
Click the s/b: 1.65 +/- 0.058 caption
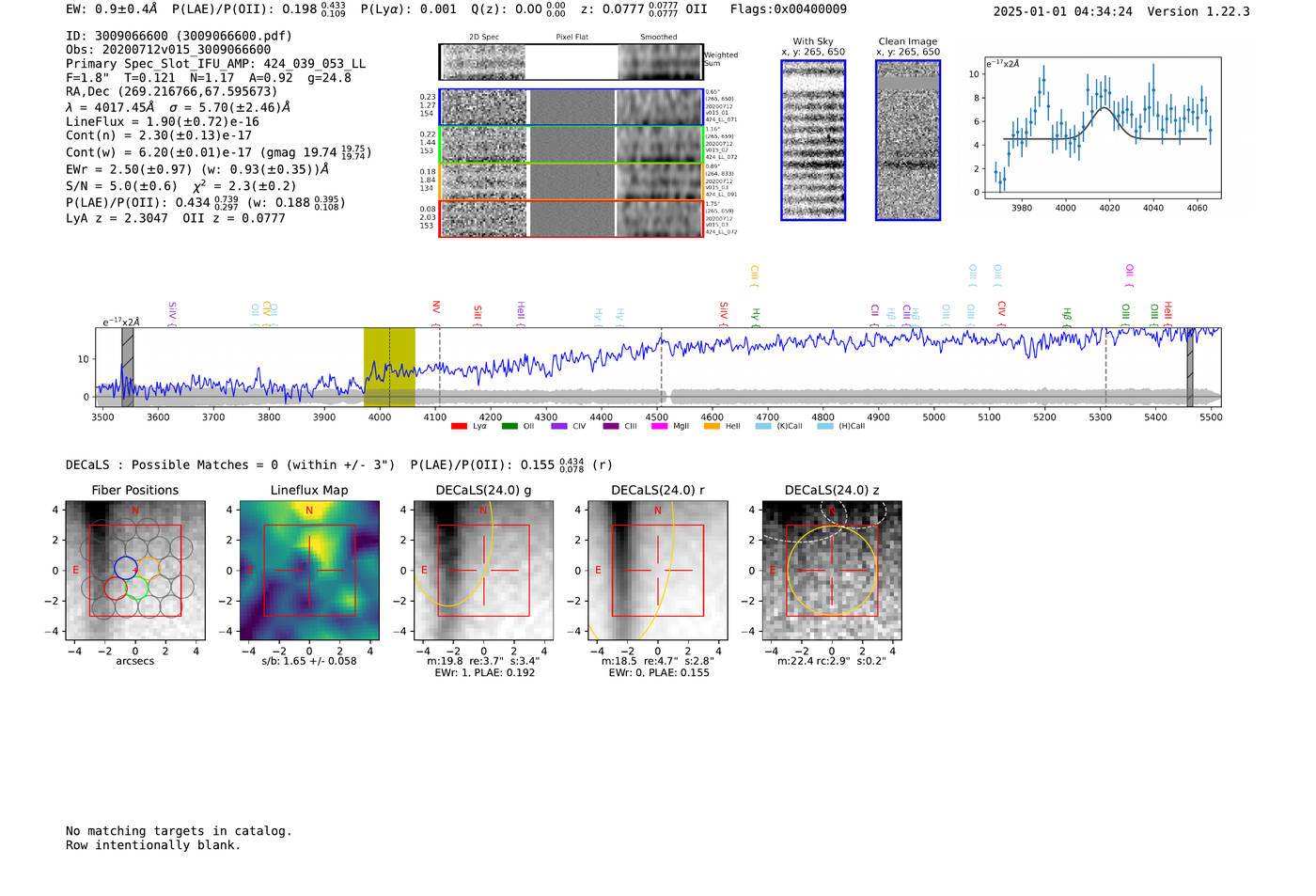pyautogui.click(x=309, y=661)
